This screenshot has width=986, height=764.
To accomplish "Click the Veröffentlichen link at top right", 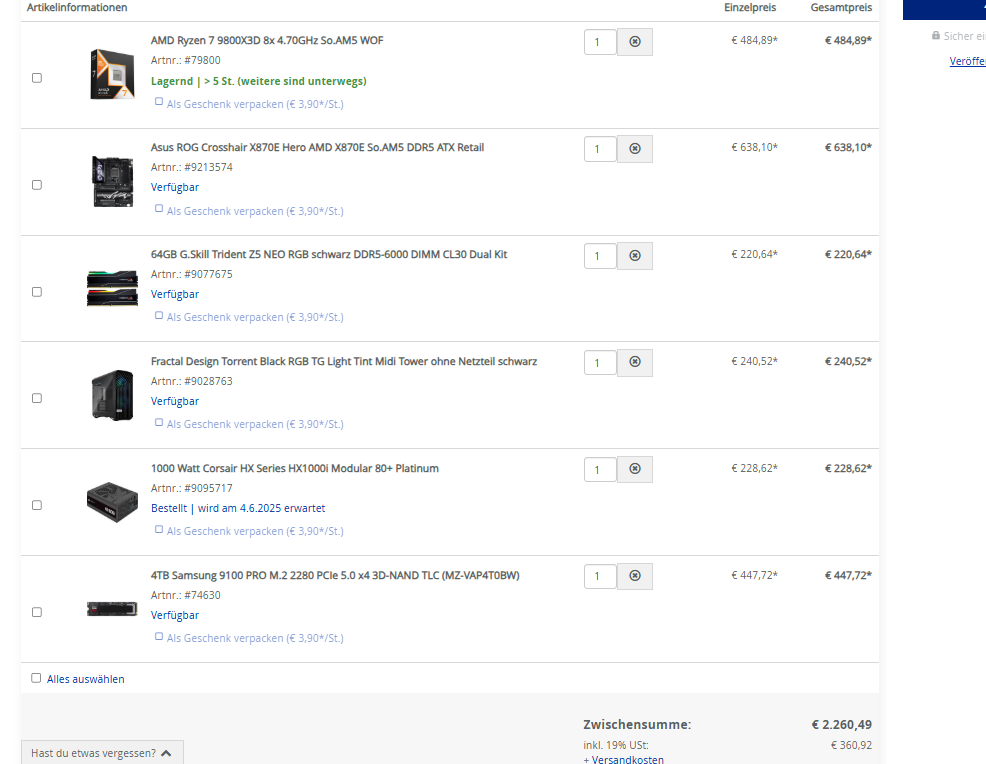I will pos(967,61).
